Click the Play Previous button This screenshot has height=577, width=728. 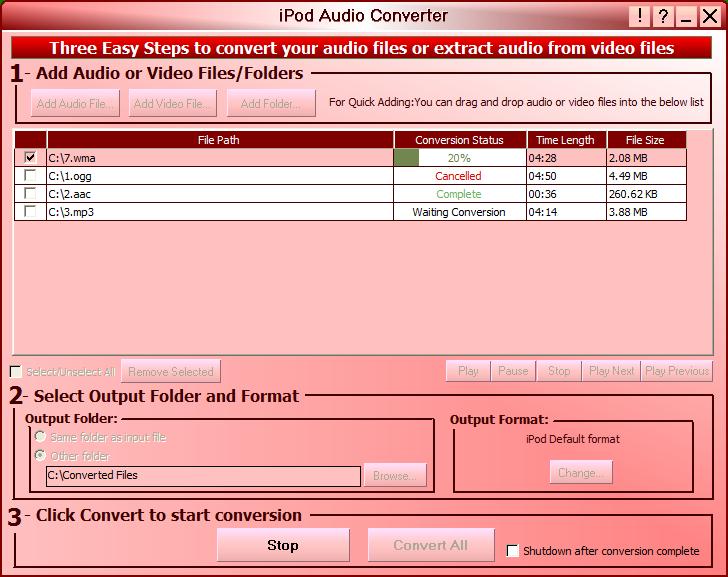pos(677,371)
